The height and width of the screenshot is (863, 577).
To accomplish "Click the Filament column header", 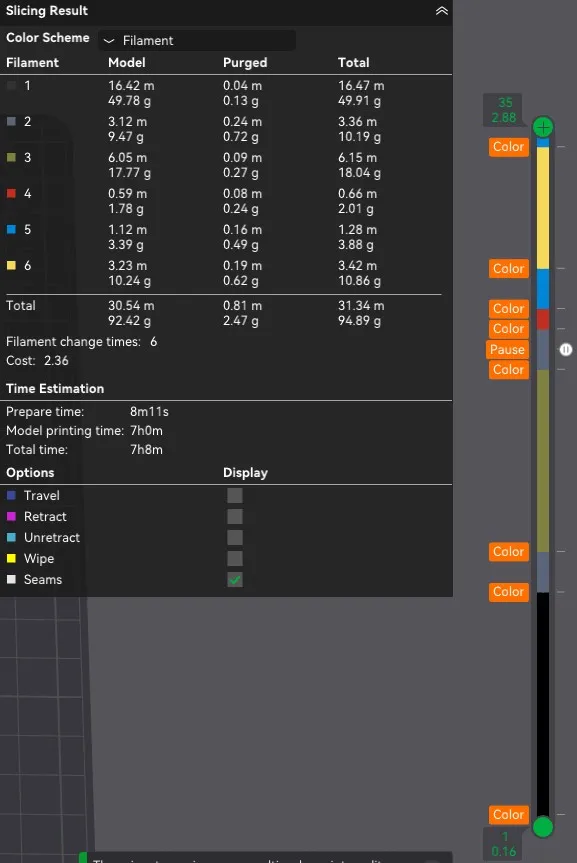I will (32, 63).
